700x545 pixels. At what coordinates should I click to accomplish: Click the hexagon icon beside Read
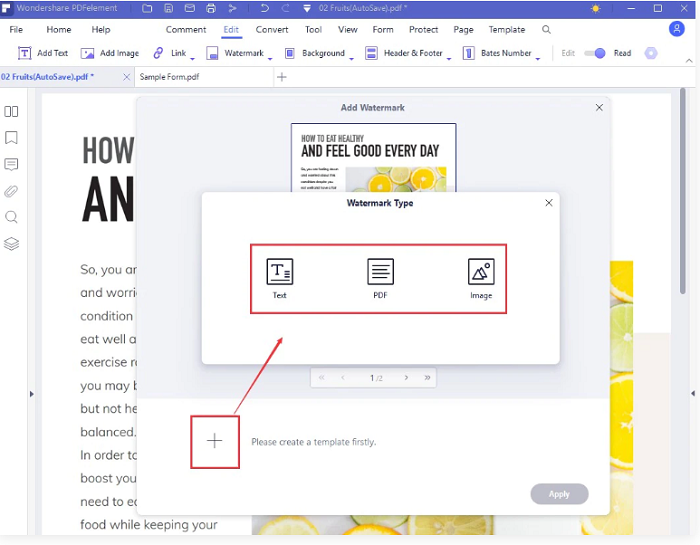[x=651, y=53]
